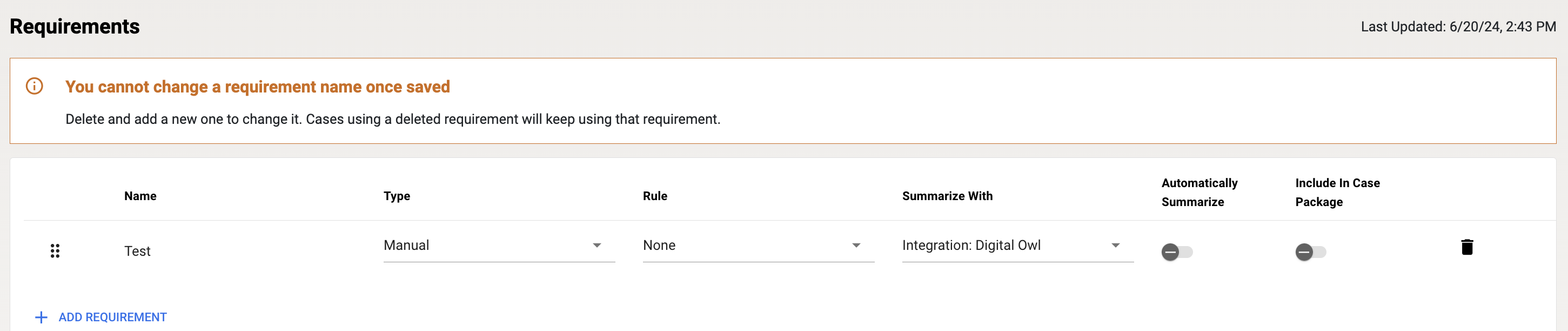The height and width of the screenshot is (331, 1568).
Task: Click the orange warning title about requirement names
Action: [x=258, y=87]
